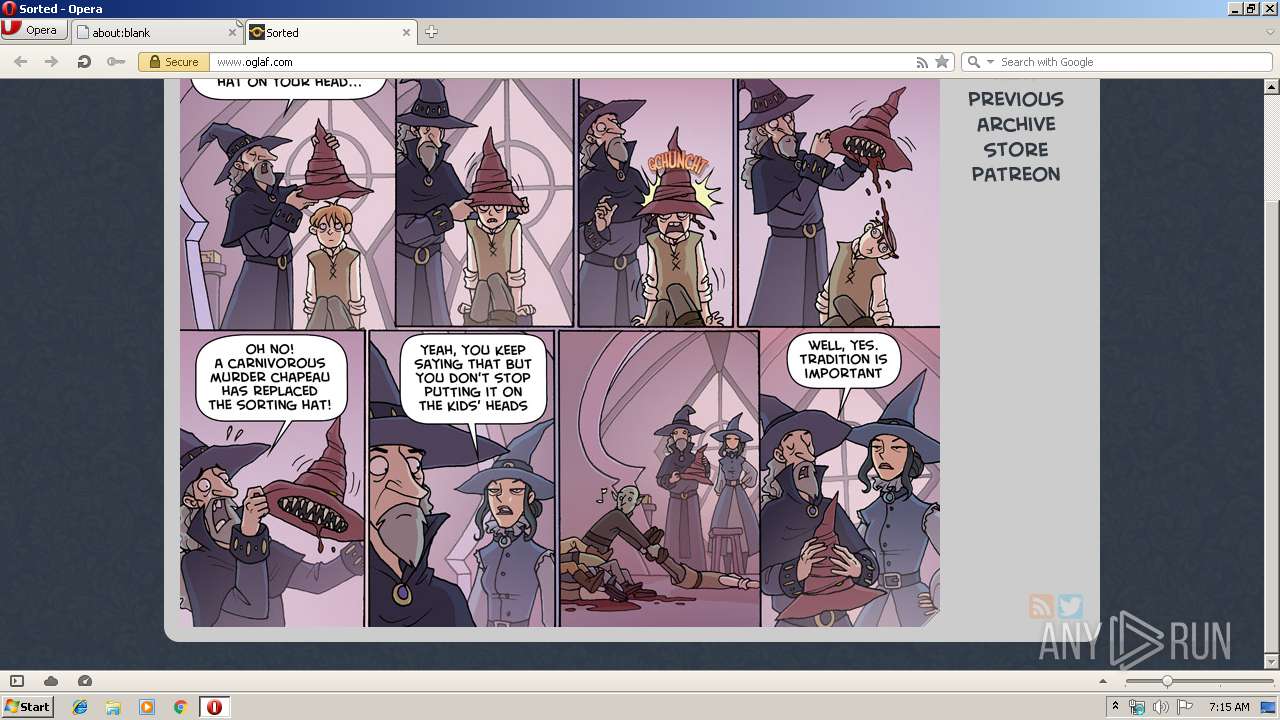Focus the www.oglaf.com address field
The width and height of the screenshot is (1280, 720).
point(560,62)
